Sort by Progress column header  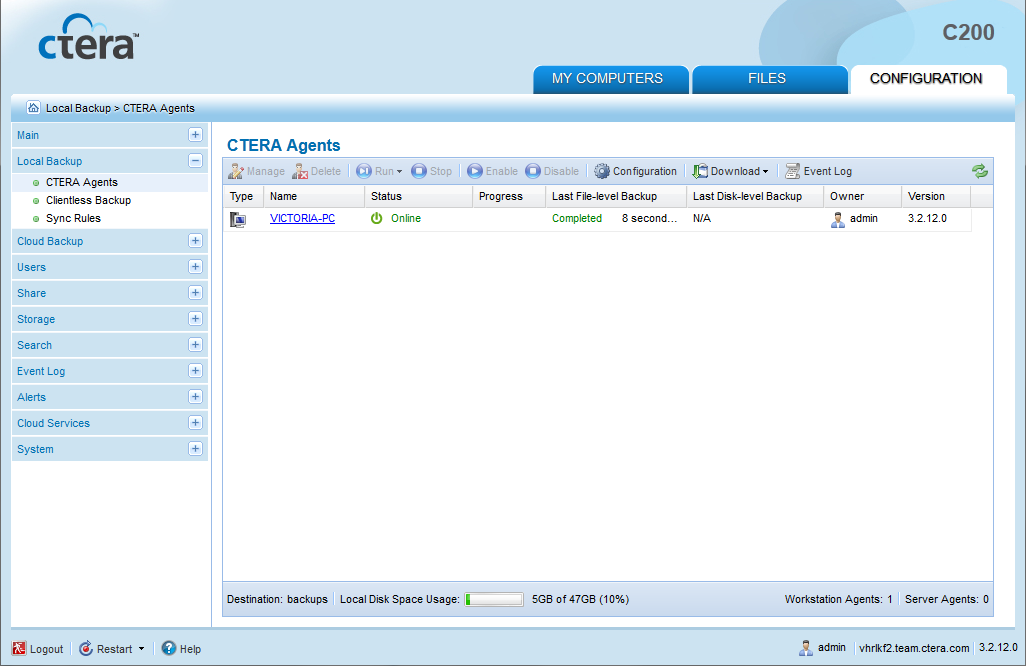pyautogui.click(x=508, y=196)
